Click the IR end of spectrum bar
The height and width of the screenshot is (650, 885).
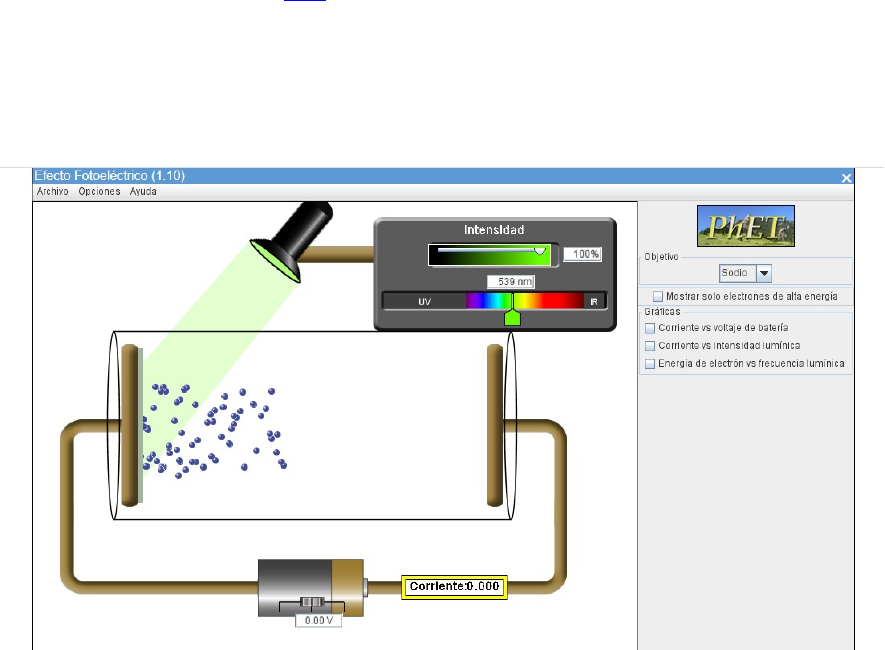[594, 301]
